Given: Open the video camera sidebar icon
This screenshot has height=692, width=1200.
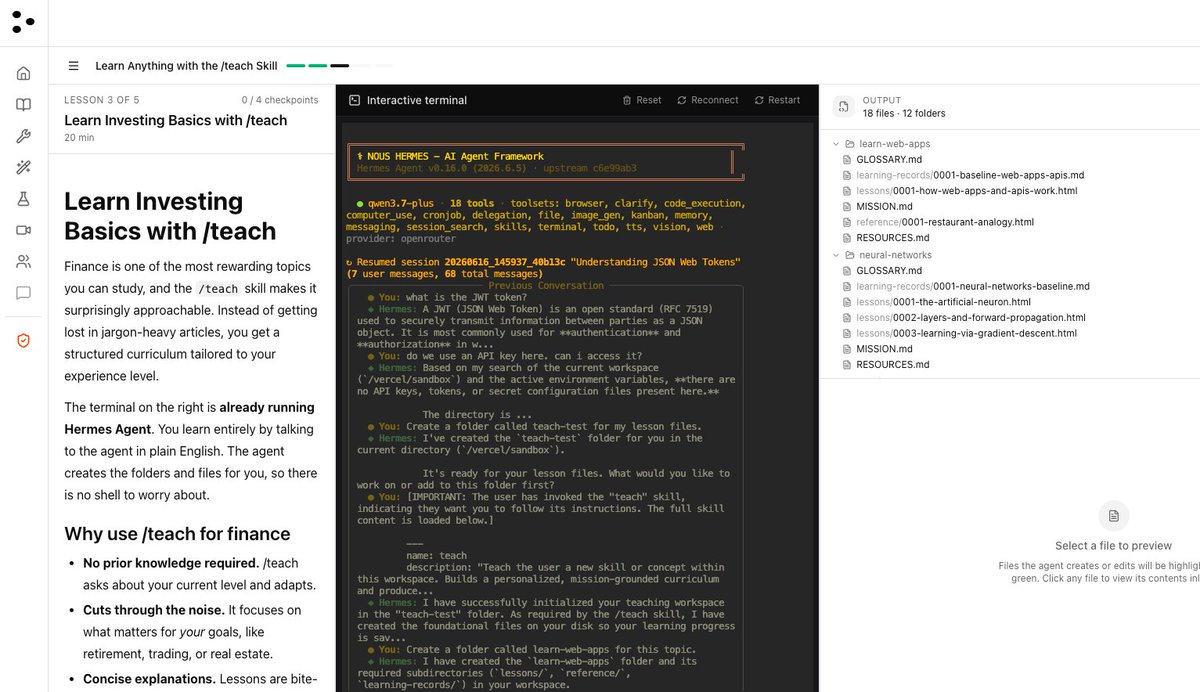Looking at the screenshot, I should point(23,230).
